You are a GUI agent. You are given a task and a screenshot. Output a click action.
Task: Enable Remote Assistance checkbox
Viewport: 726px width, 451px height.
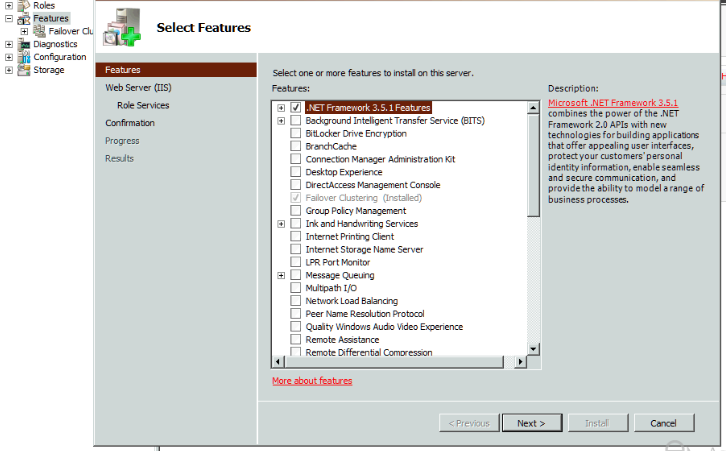pos(295,339)
